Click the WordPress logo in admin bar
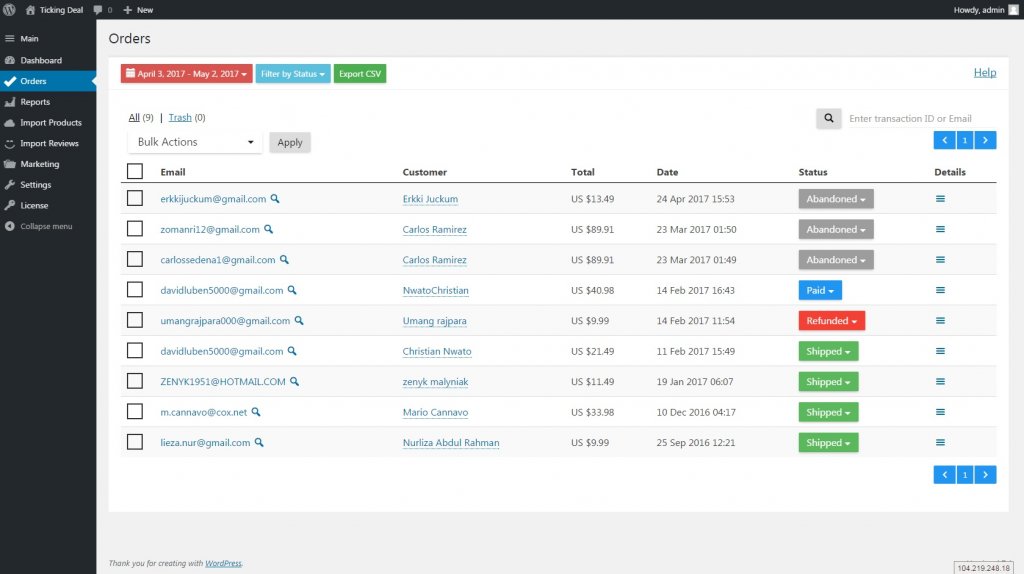The image size is (1024, 574). click(10, 9)
